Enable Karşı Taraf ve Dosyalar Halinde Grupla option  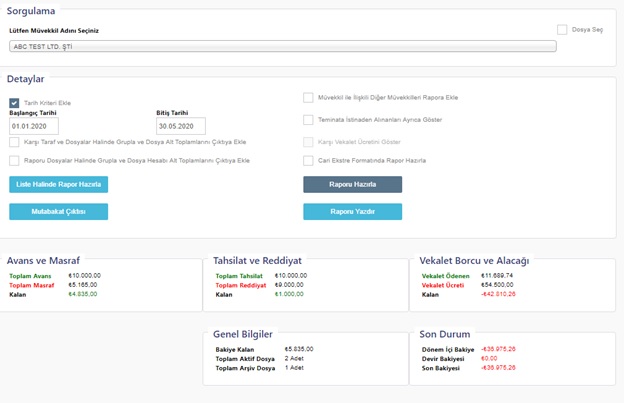pyautogui.click(x=14, y=142)
